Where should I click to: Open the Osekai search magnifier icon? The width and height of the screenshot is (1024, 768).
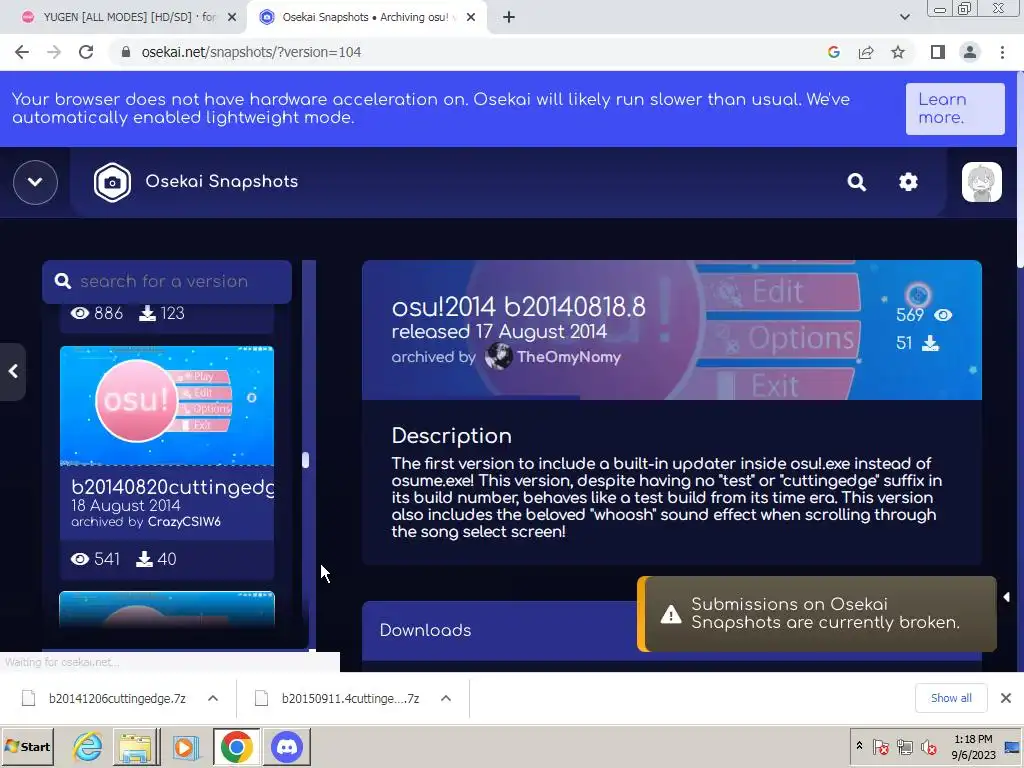click(856, 182)
